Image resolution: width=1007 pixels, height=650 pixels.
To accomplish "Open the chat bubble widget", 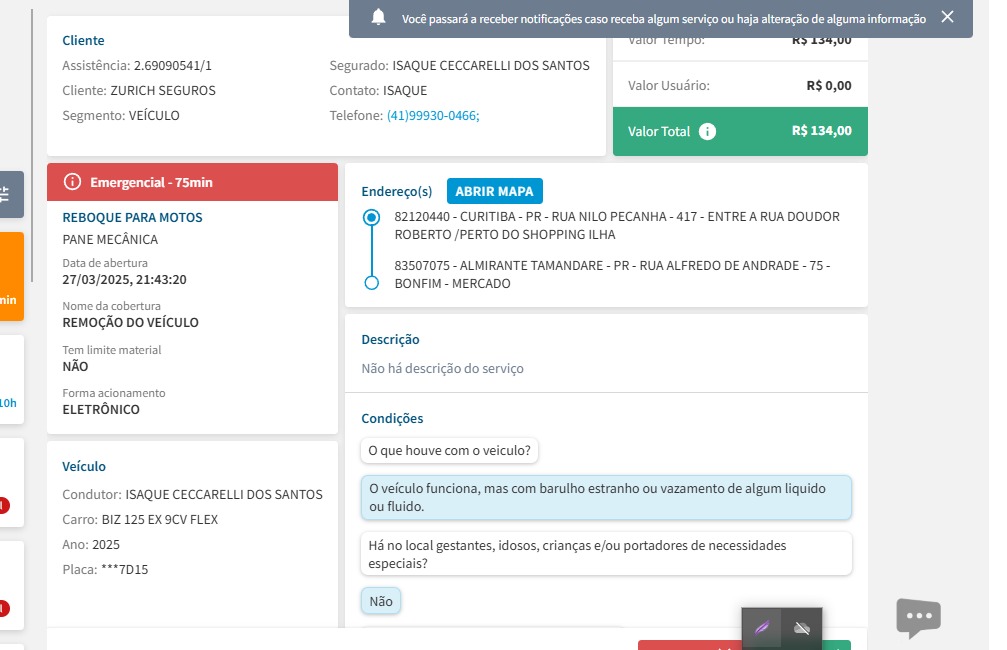I will click(918, 617).
